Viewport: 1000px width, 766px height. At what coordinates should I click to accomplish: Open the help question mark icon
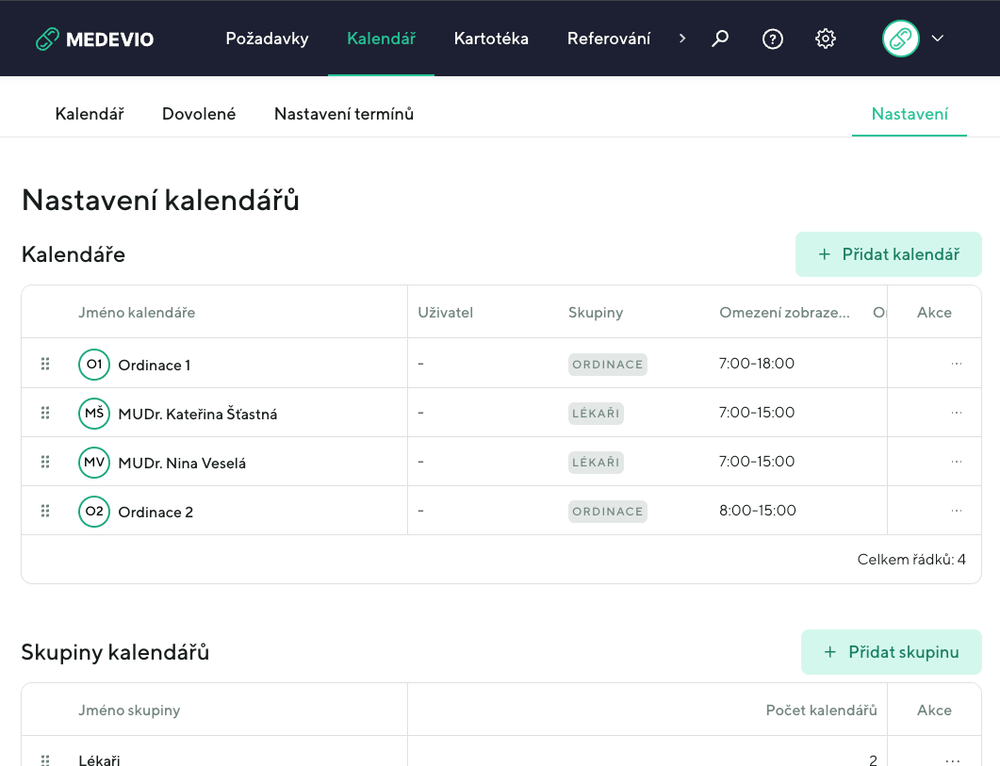(x=772, y=39)
